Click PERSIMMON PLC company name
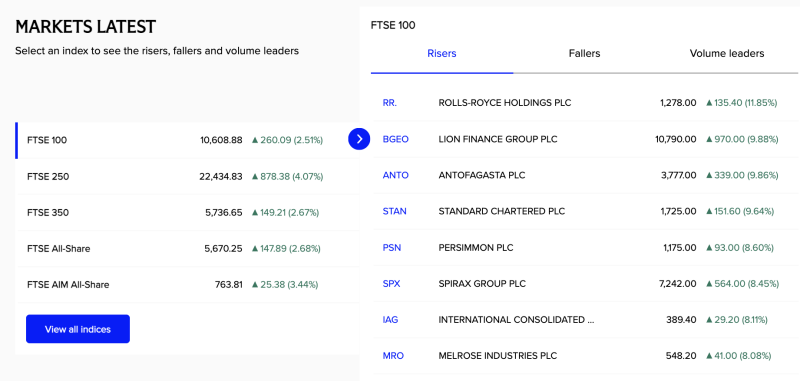Image resolution: width=800 pixels, height=381 pixels. (476, 248)
